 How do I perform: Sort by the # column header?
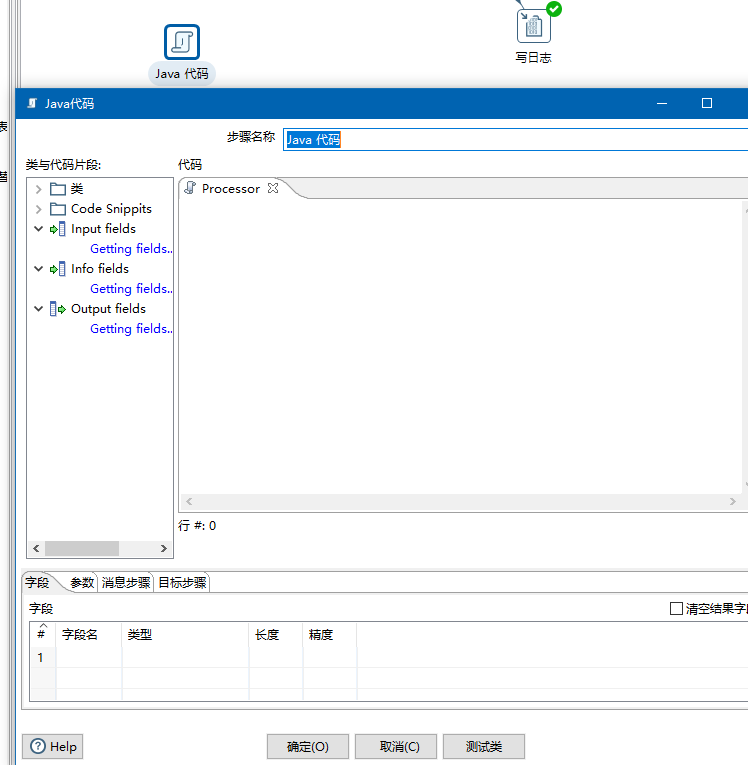coord(42,634)
